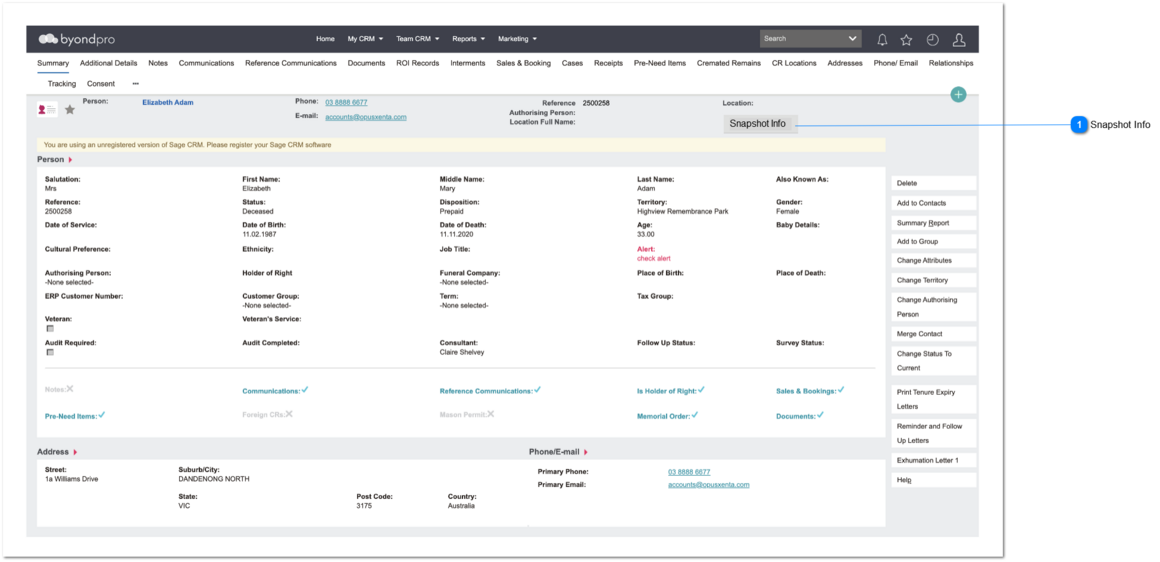Expand the Reports menu
The width and height of the screenshot is (1160, 562).
pos(469,38)
